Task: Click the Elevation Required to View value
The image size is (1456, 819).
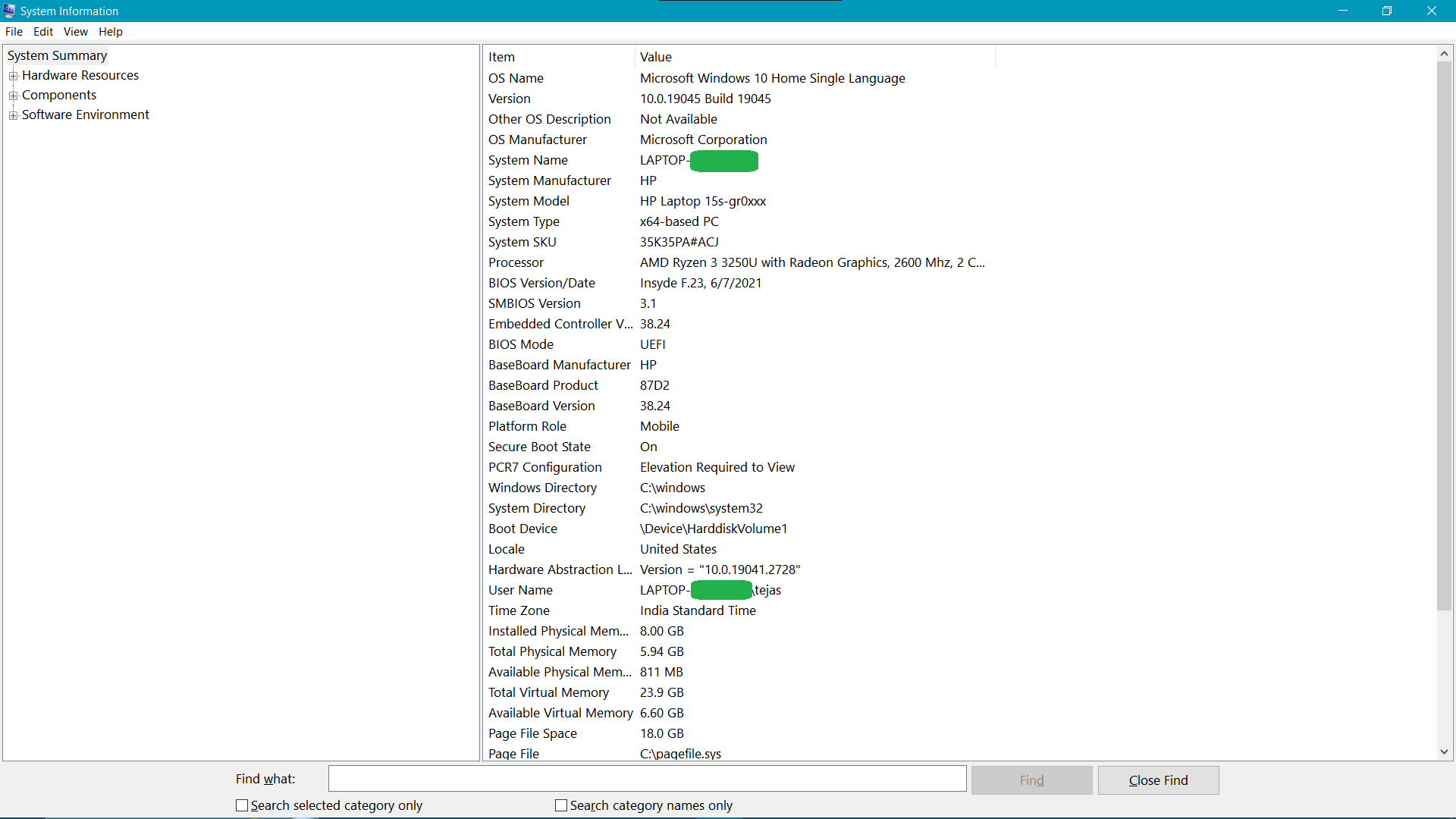Action: pos(717,467)
